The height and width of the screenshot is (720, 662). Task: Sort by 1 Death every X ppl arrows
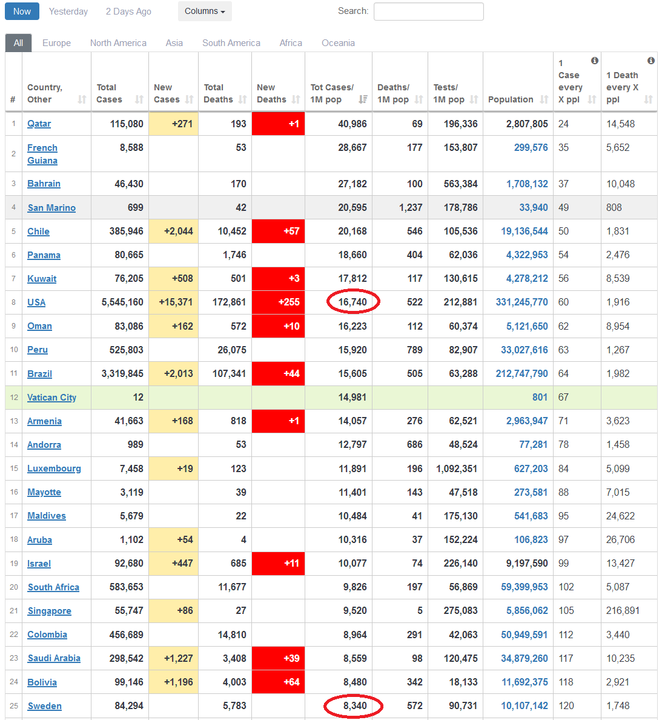(648, 99)
